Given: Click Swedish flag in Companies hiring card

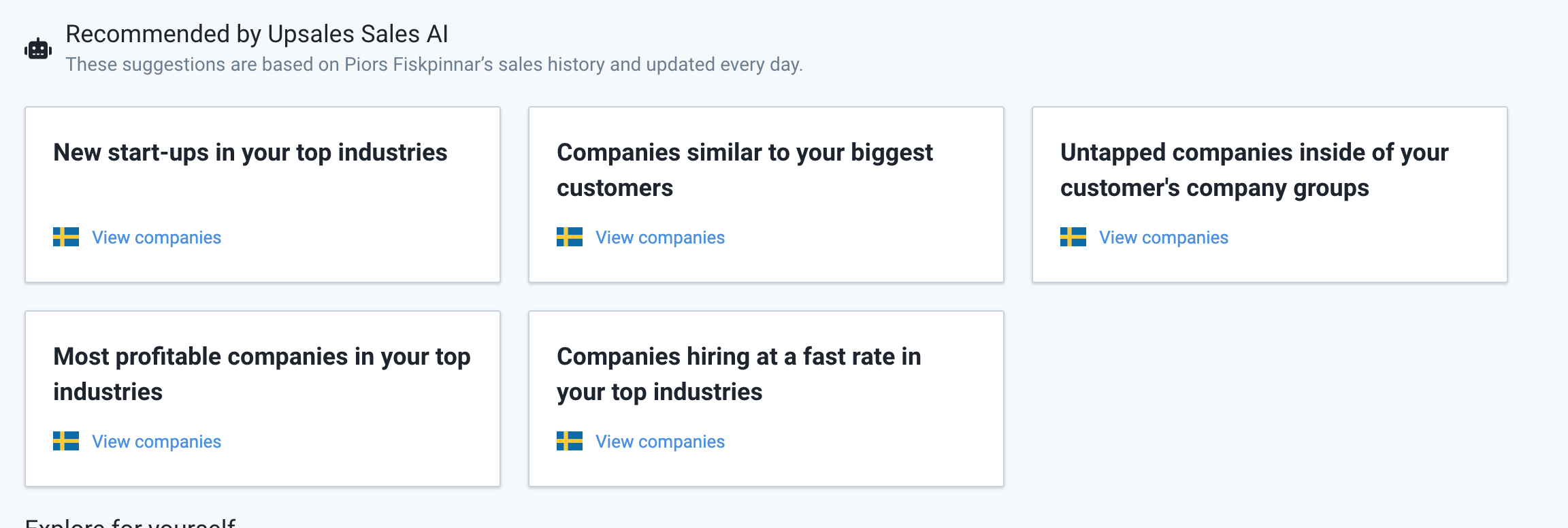Looking at the screenshot, I should point(570,441).
